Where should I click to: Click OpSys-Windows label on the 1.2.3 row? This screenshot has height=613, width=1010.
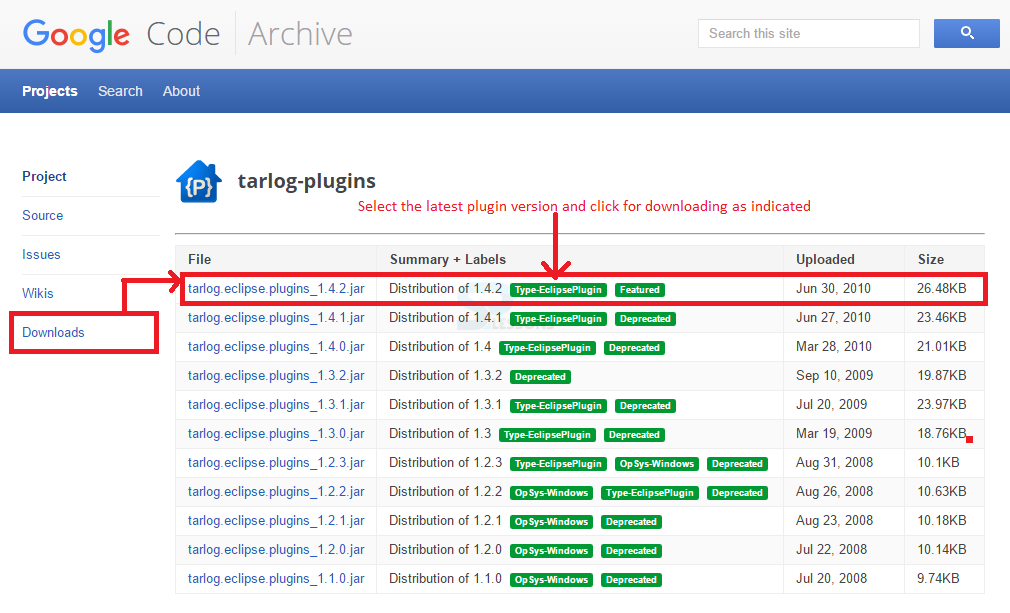pyautogui.click(x=656, y=464)
